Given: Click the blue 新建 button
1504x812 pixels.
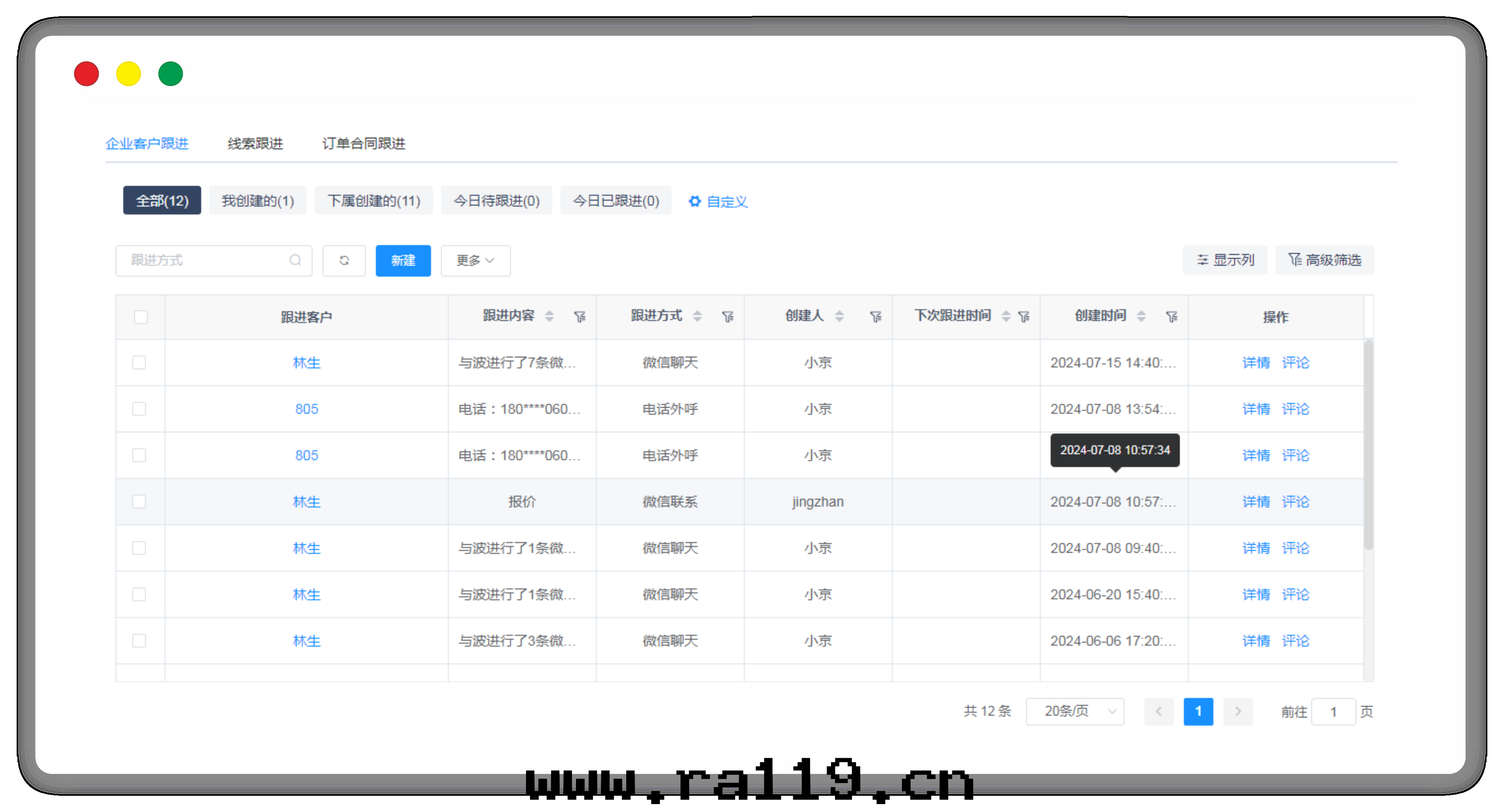Looking at the screenshot, I should (403, 260).
